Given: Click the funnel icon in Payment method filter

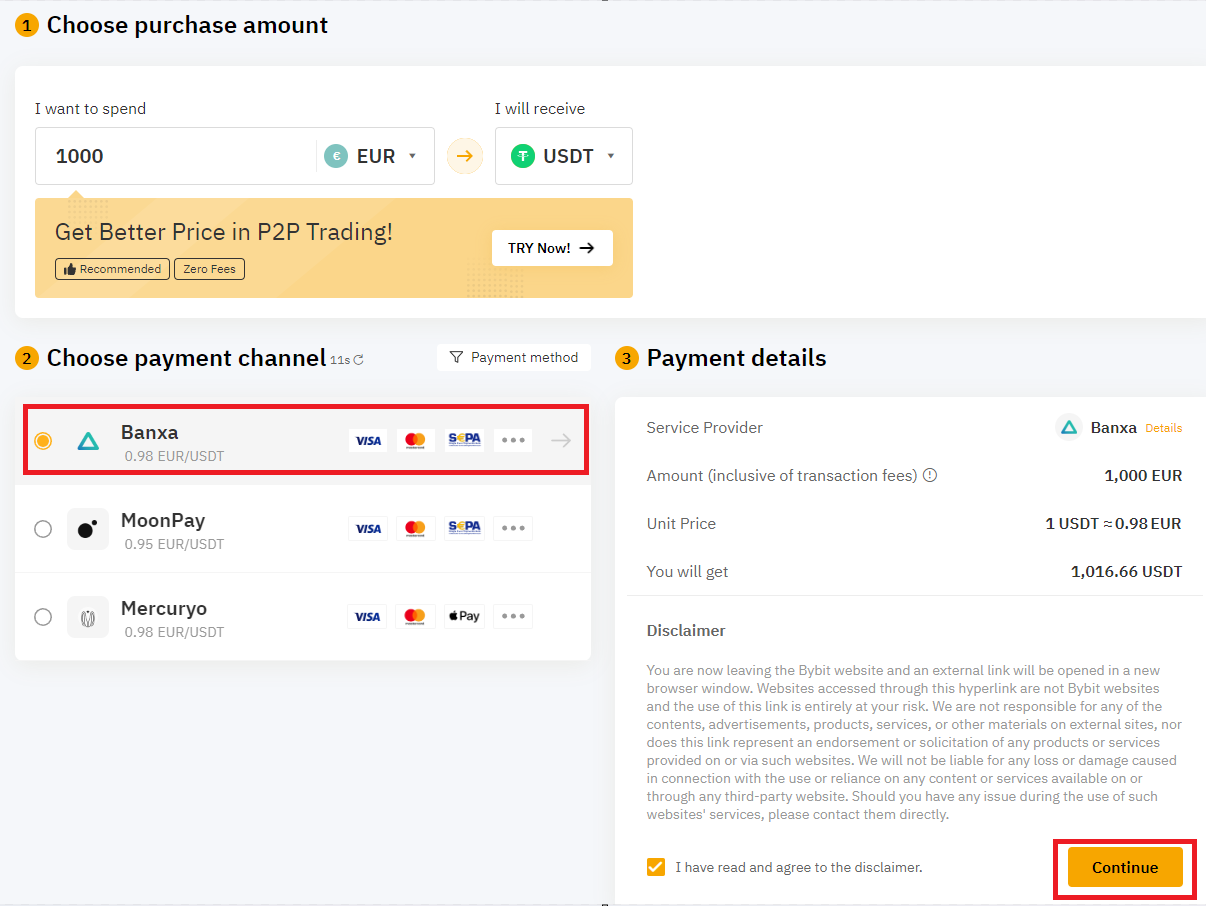Looking at the screenshot, I should click(x=456, y=357).
